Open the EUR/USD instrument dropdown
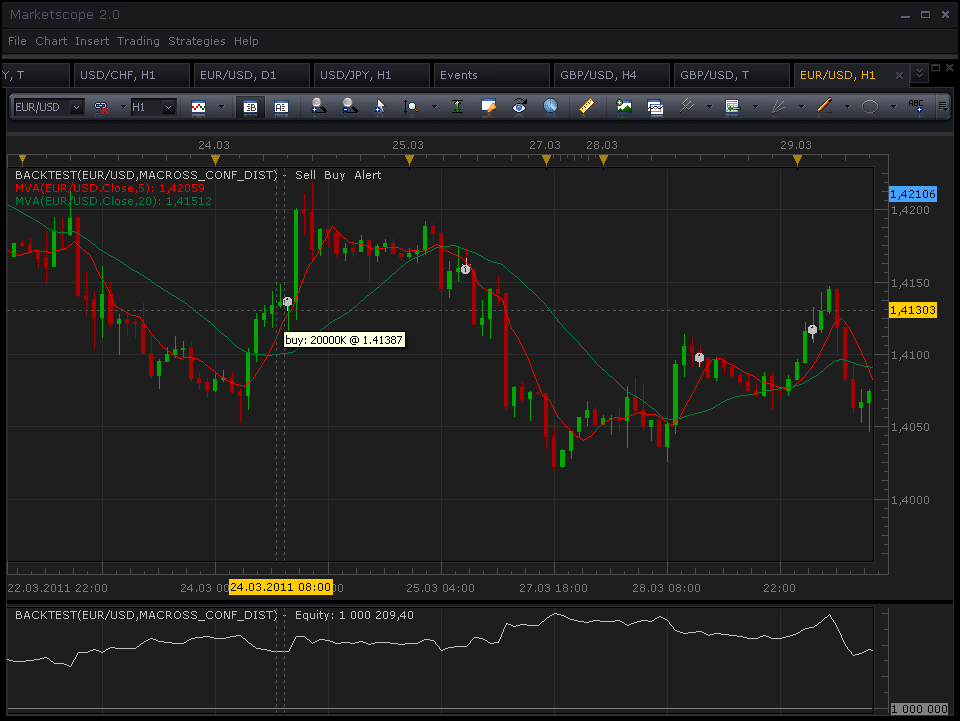This screenshot has width=960, height=721. tap(48, 107)
